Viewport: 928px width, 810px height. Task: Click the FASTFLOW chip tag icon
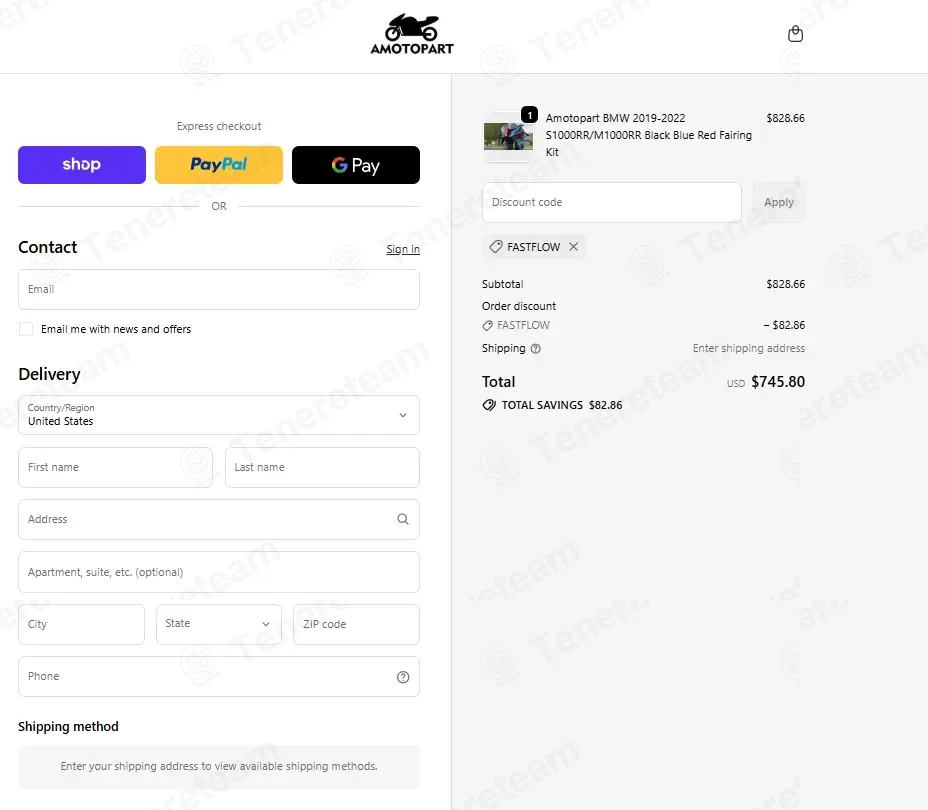[x=496, y=247]
